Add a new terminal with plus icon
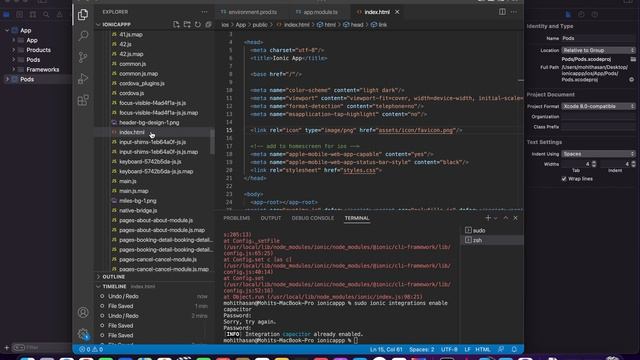640x360 pixels. point(488,218)
